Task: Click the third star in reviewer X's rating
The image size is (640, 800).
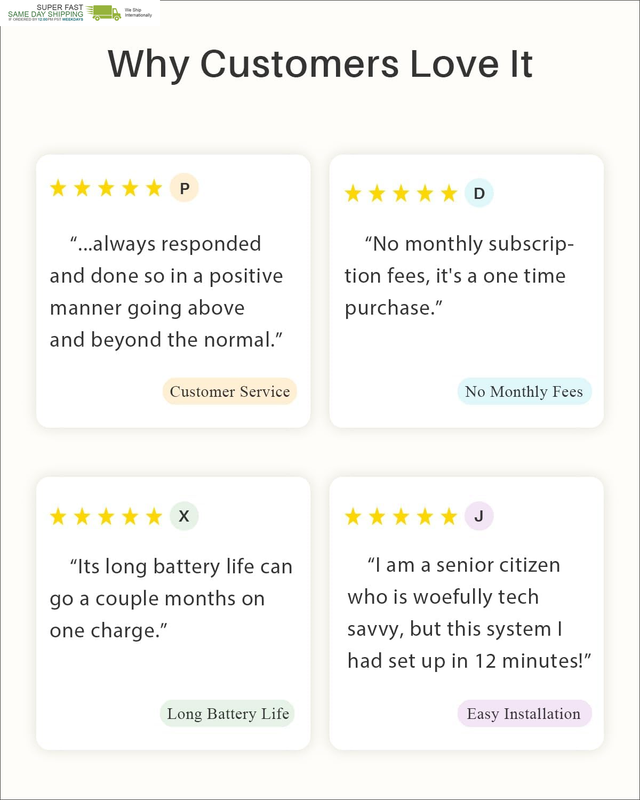Action: point(106,516)
